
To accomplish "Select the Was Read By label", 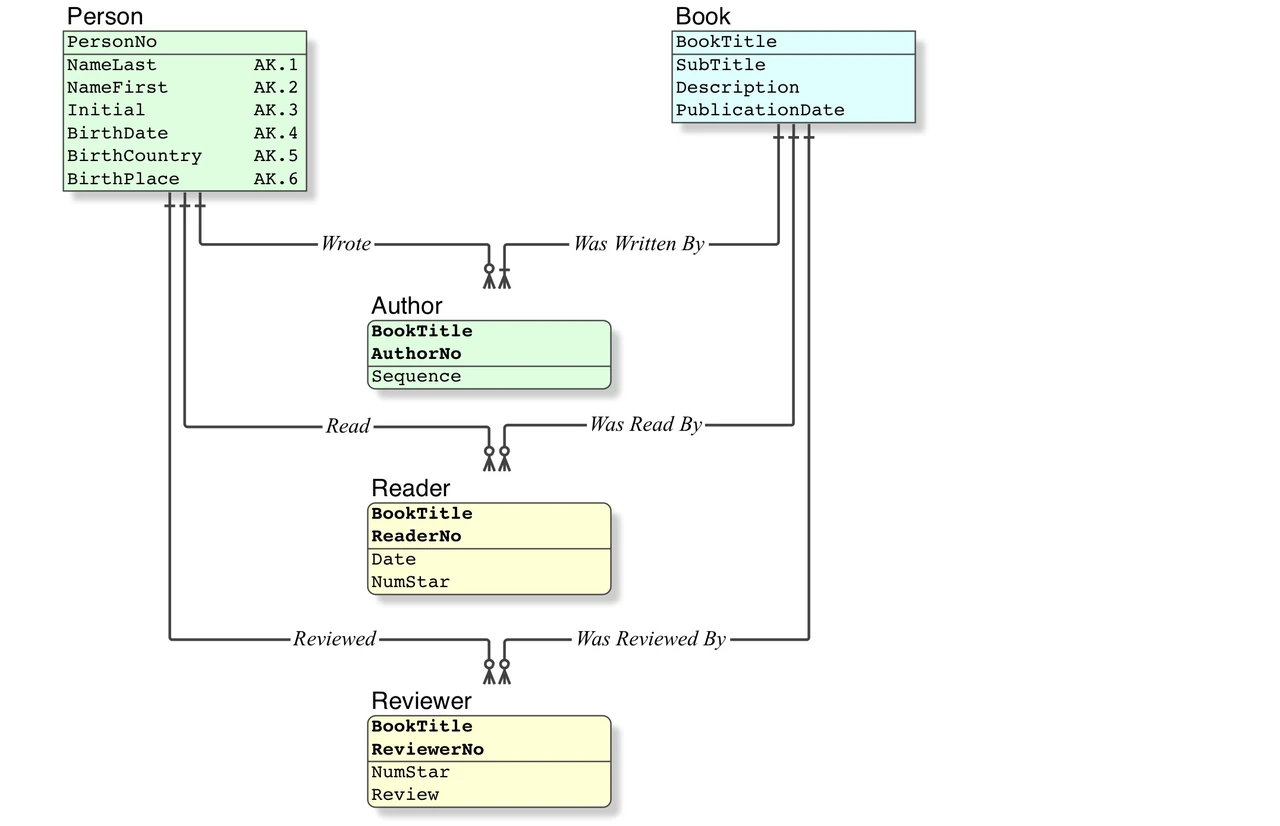I will 645,424.
